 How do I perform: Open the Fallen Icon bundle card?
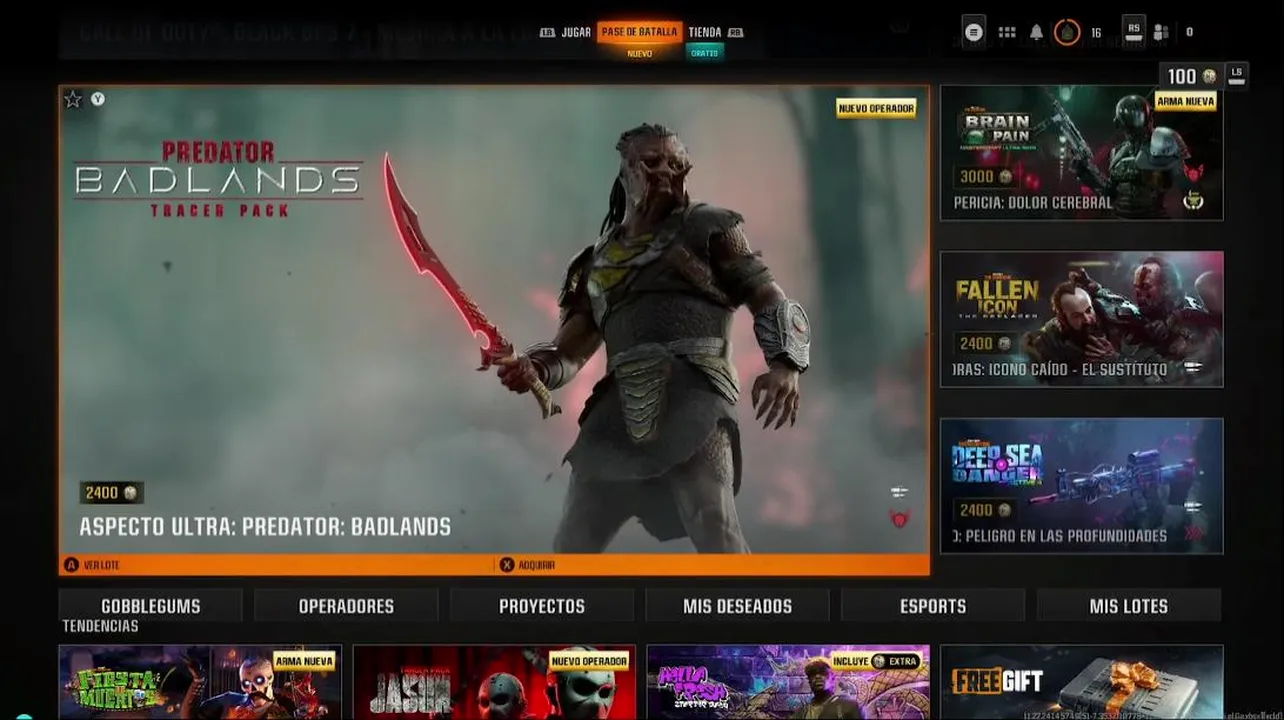tap(1081, 319)
